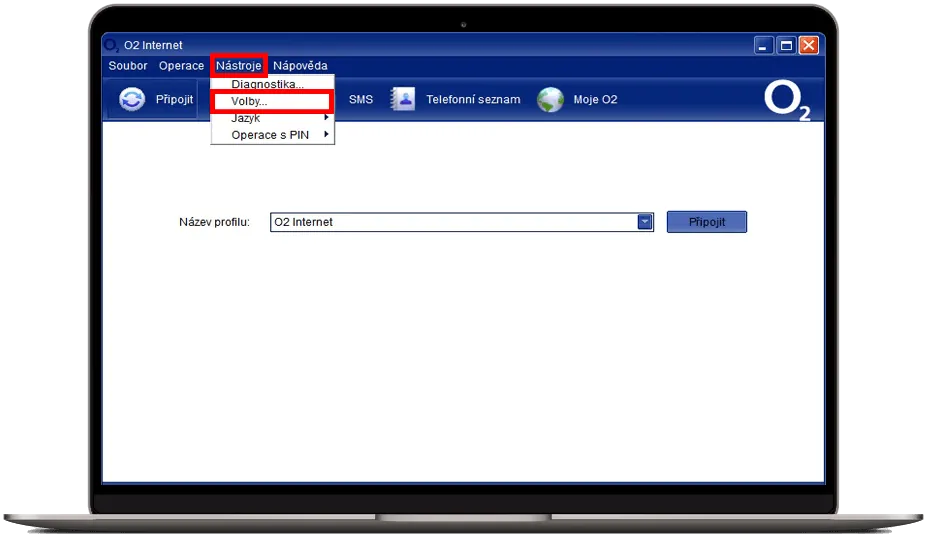
Task: Click the Připojit refresh globe icon
Action: click(132, 99)
